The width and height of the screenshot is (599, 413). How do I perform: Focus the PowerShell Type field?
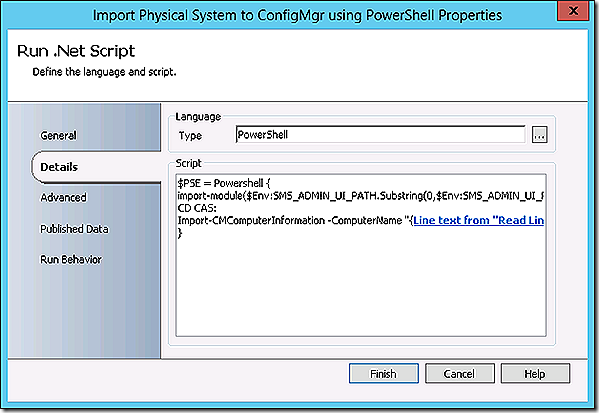click(x=380, y=134)
